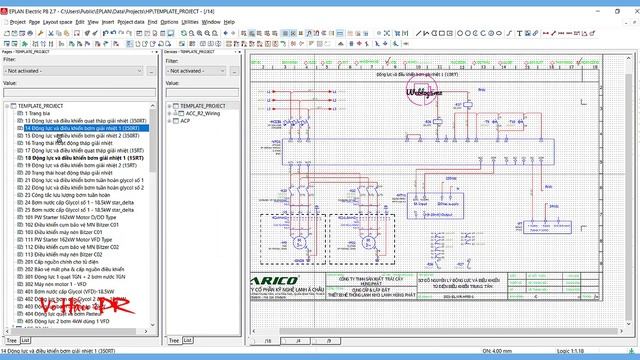Switch to the /4 page tab
640x360 pixels.
297,341
